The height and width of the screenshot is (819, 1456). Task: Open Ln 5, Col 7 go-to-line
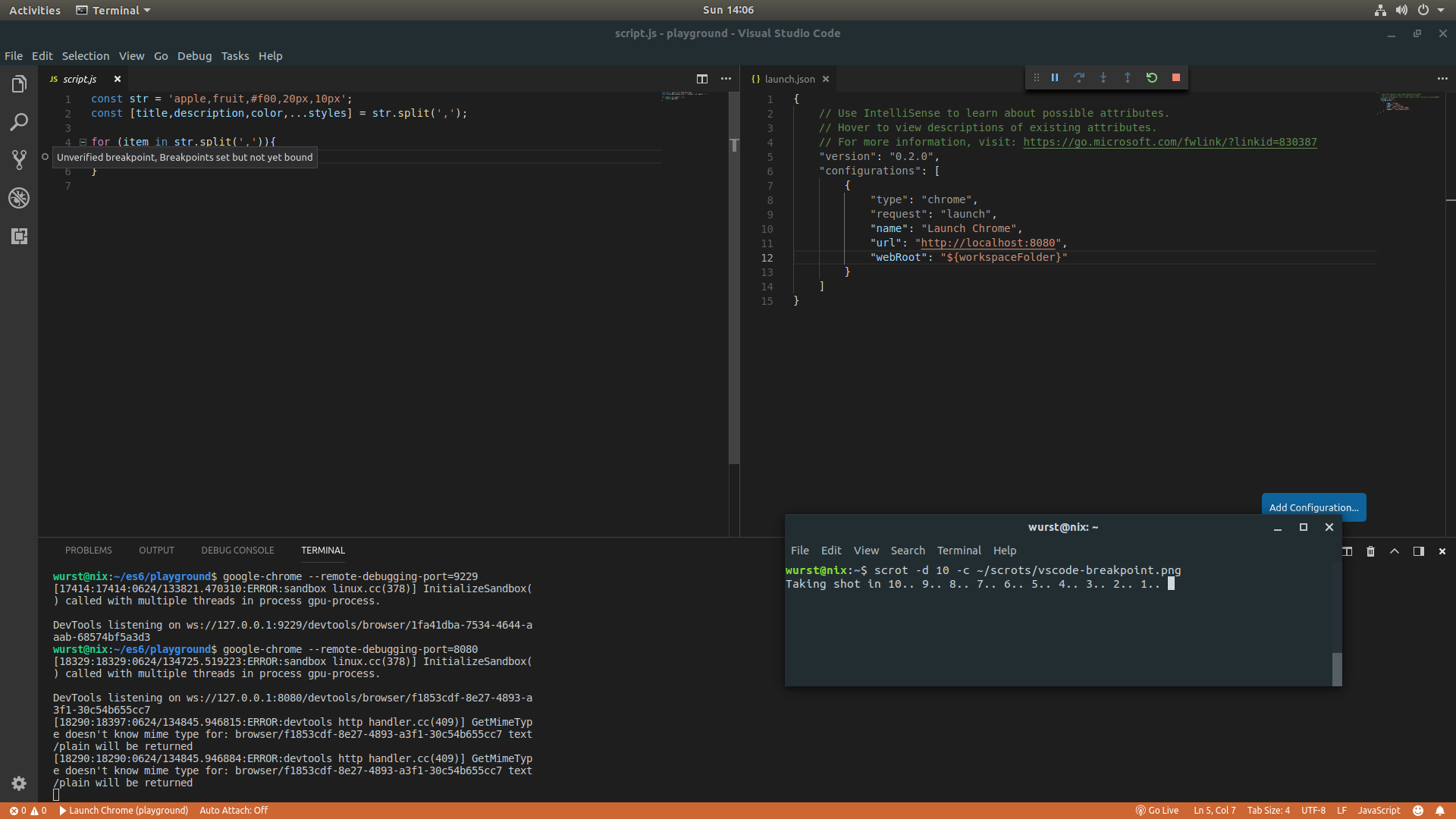(1214, 811)
